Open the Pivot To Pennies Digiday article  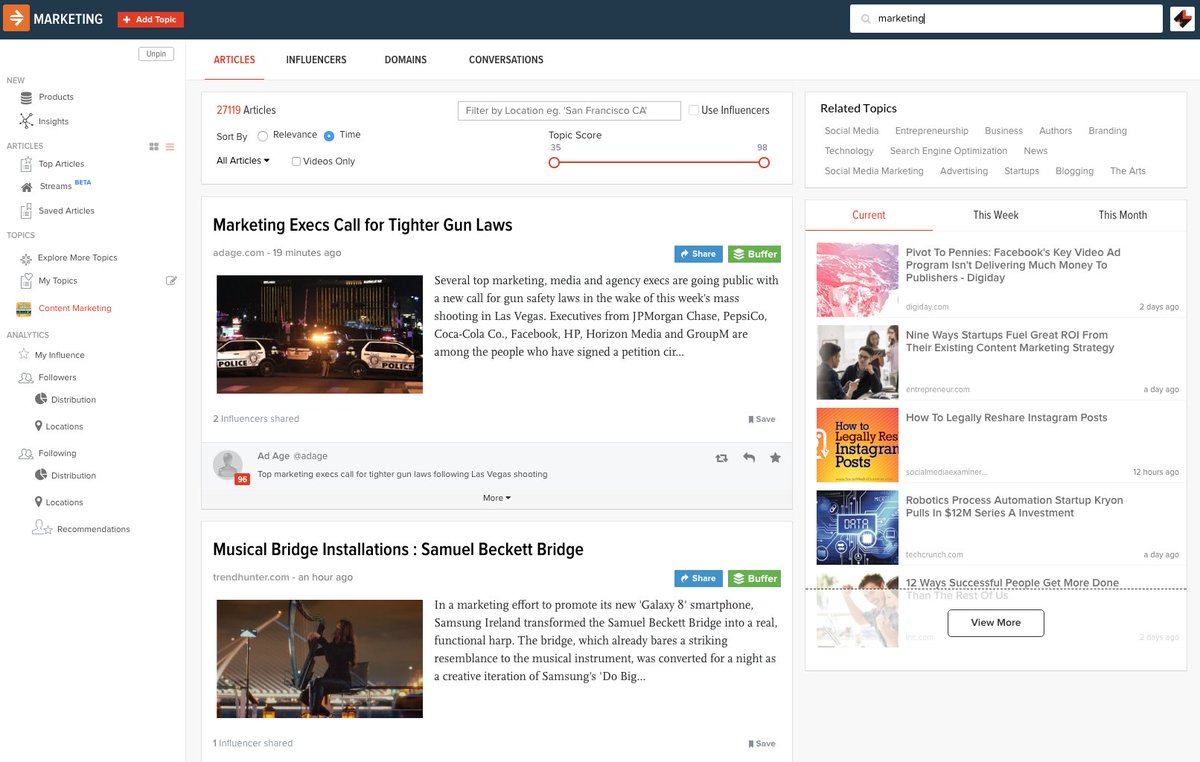(x=1013, y=265)
